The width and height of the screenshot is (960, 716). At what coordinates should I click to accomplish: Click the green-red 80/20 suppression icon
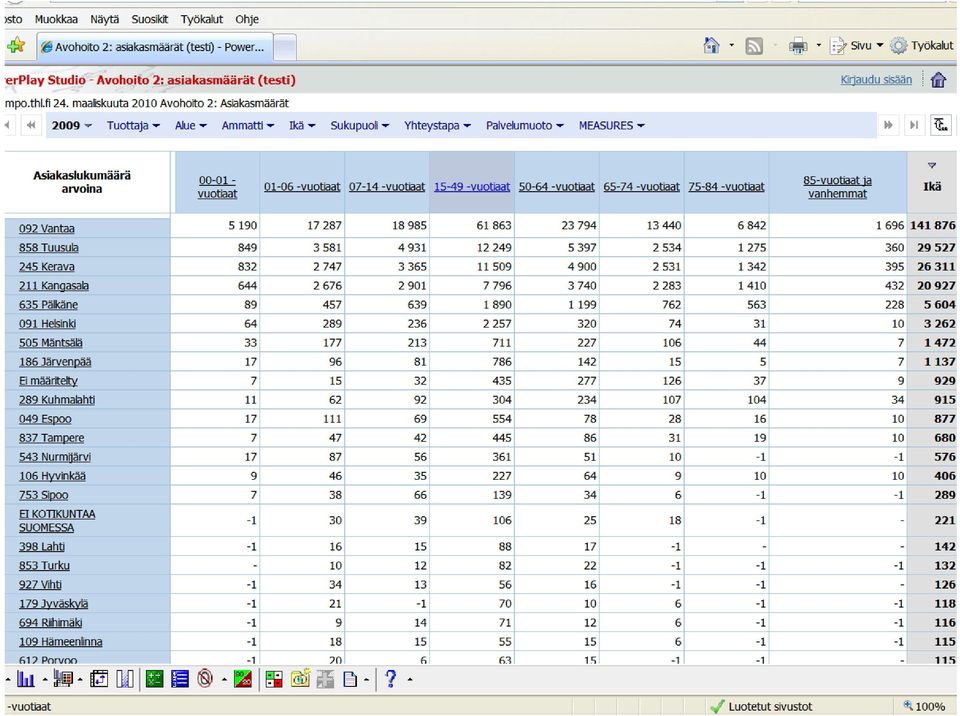tap(243, 679)
